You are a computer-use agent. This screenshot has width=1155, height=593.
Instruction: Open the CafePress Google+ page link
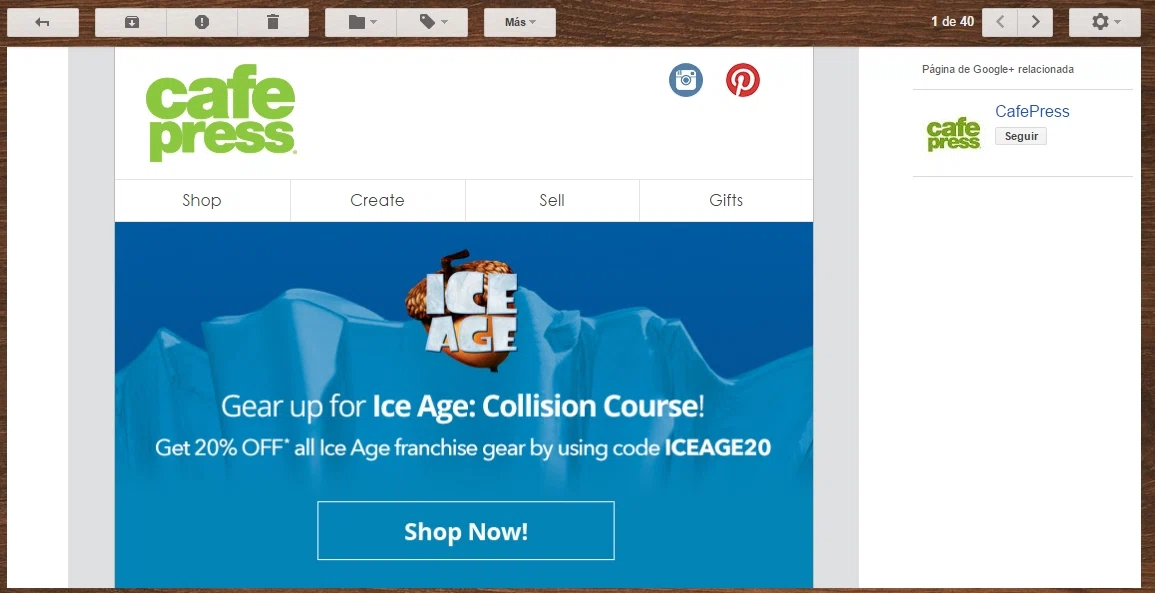click(1032, 111)
